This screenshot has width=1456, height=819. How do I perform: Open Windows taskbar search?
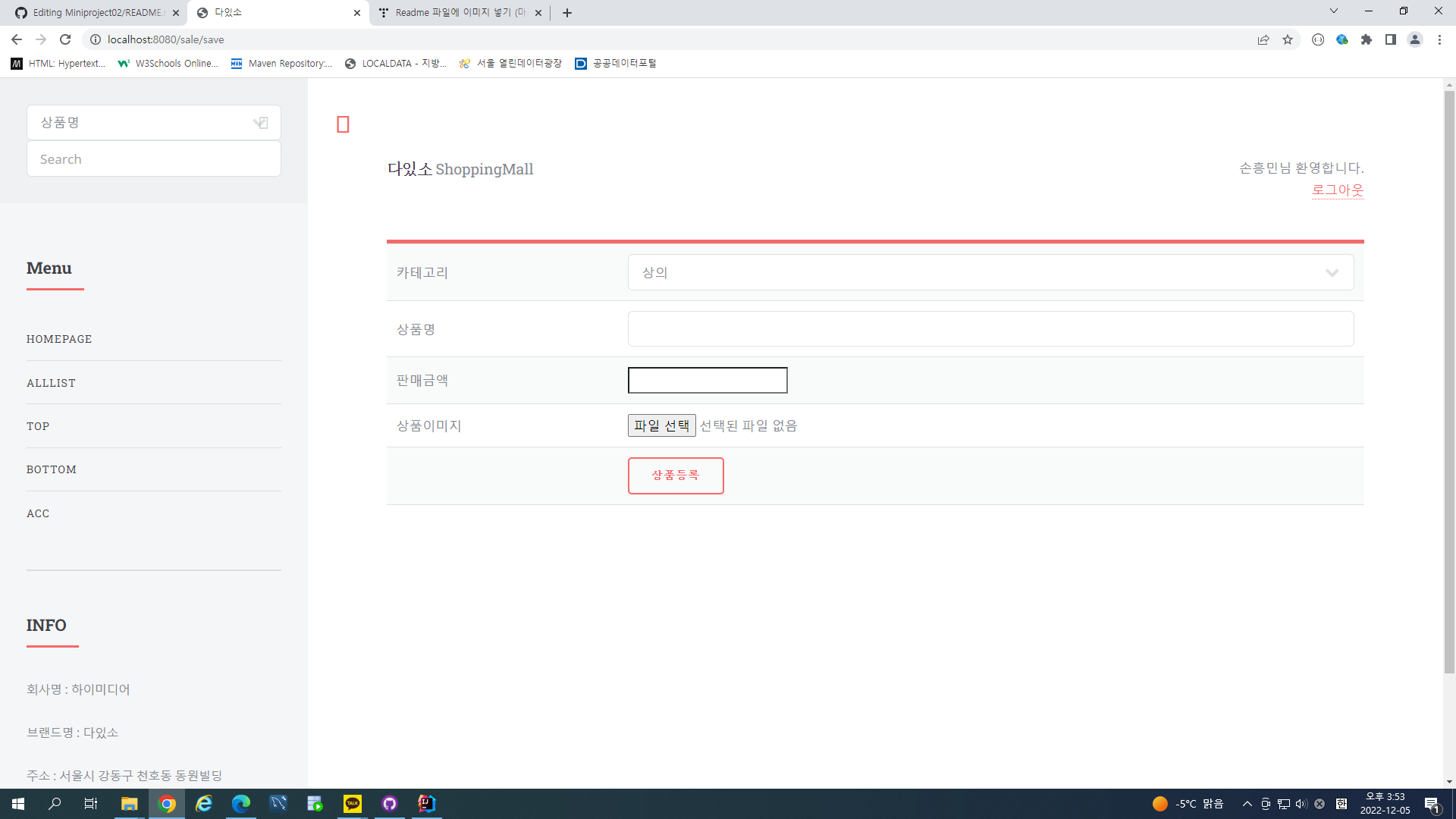click(x=55, y=804)
